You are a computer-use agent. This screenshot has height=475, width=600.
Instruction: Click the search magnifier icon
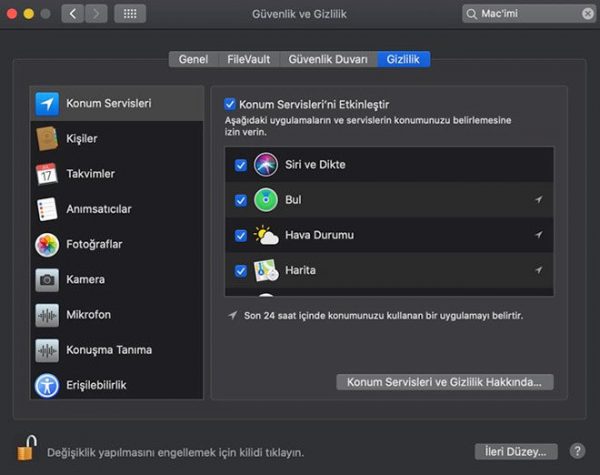[471, 14]
